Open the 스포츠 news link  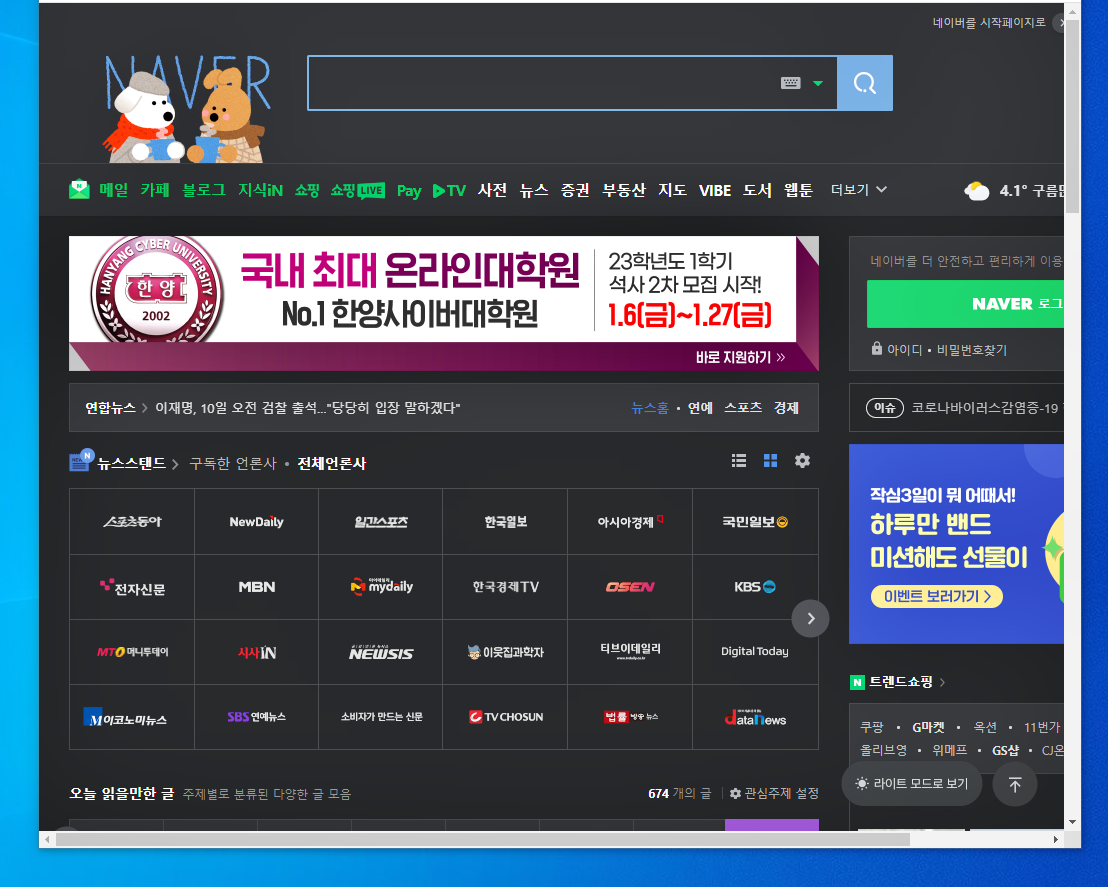[x=743, y=408]
